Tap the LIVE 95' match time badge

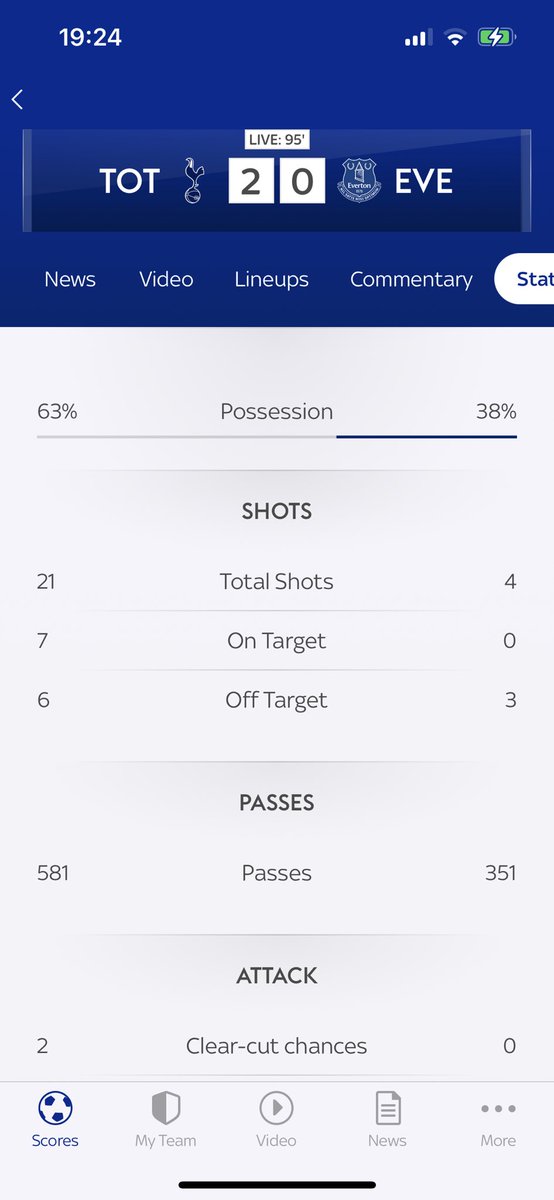click(276, 142)
